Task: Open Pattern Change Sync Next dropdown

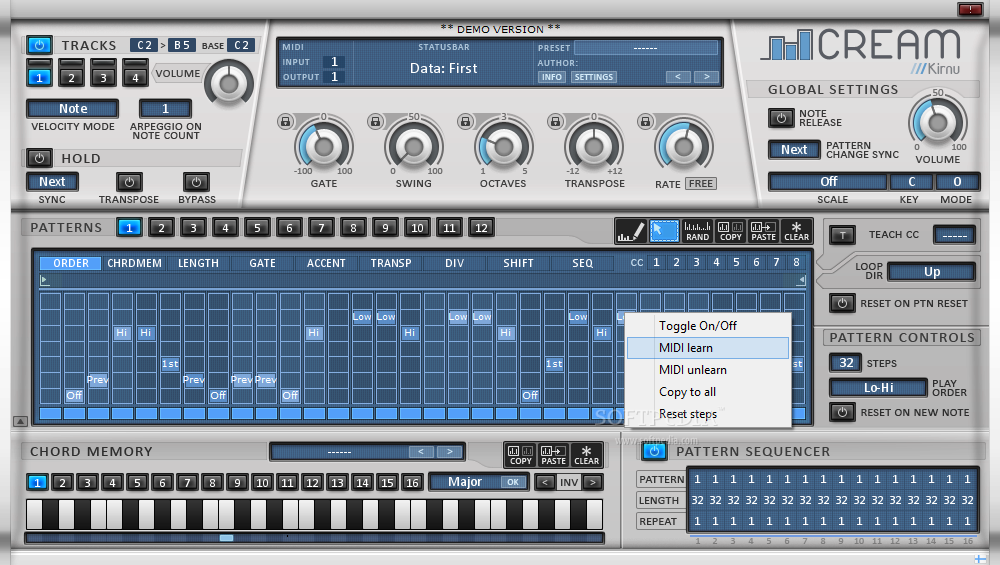Action: tap(794, 149)
